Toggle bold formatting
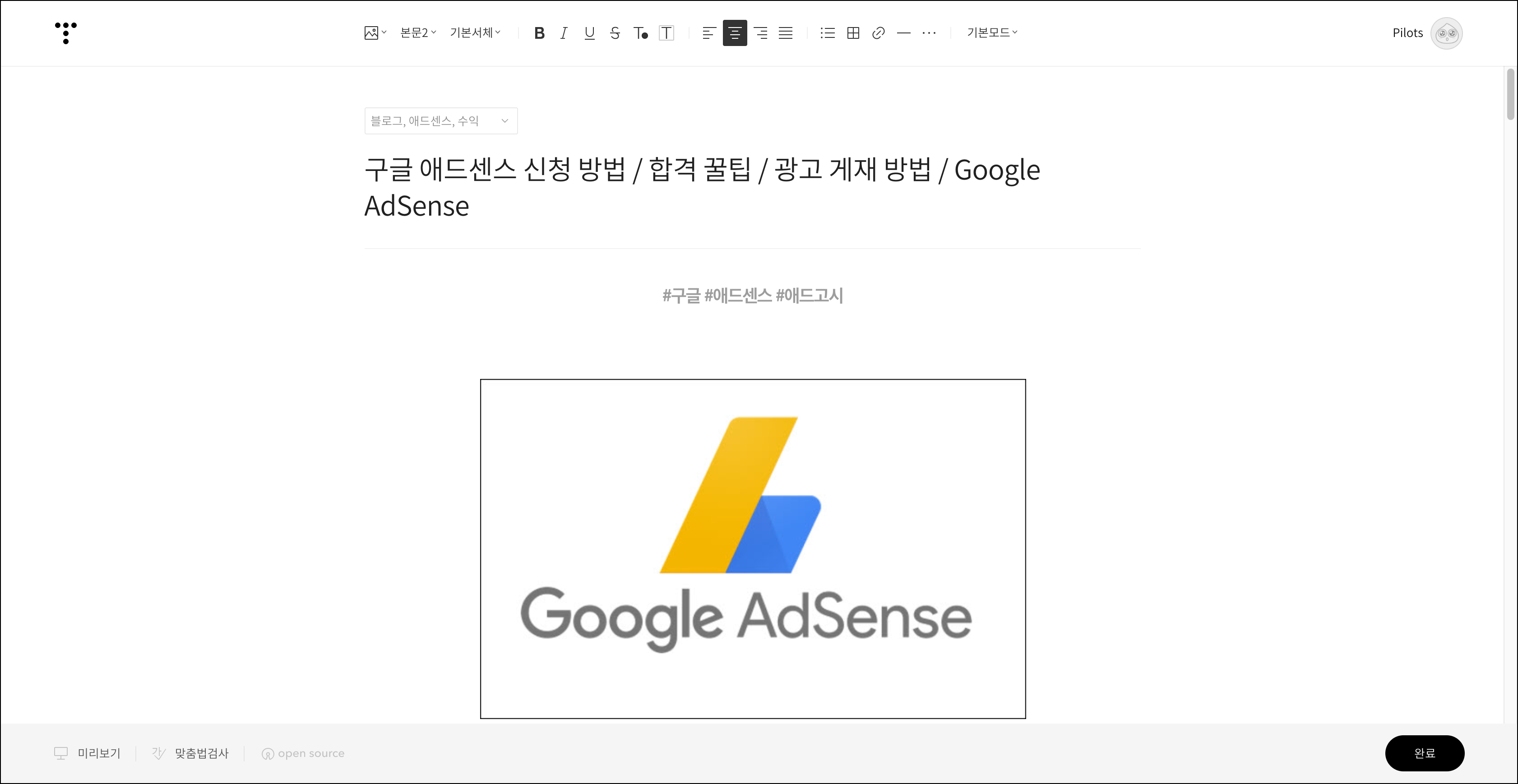1518x784 pixels. pyautogui.click(x=539, y=33)
